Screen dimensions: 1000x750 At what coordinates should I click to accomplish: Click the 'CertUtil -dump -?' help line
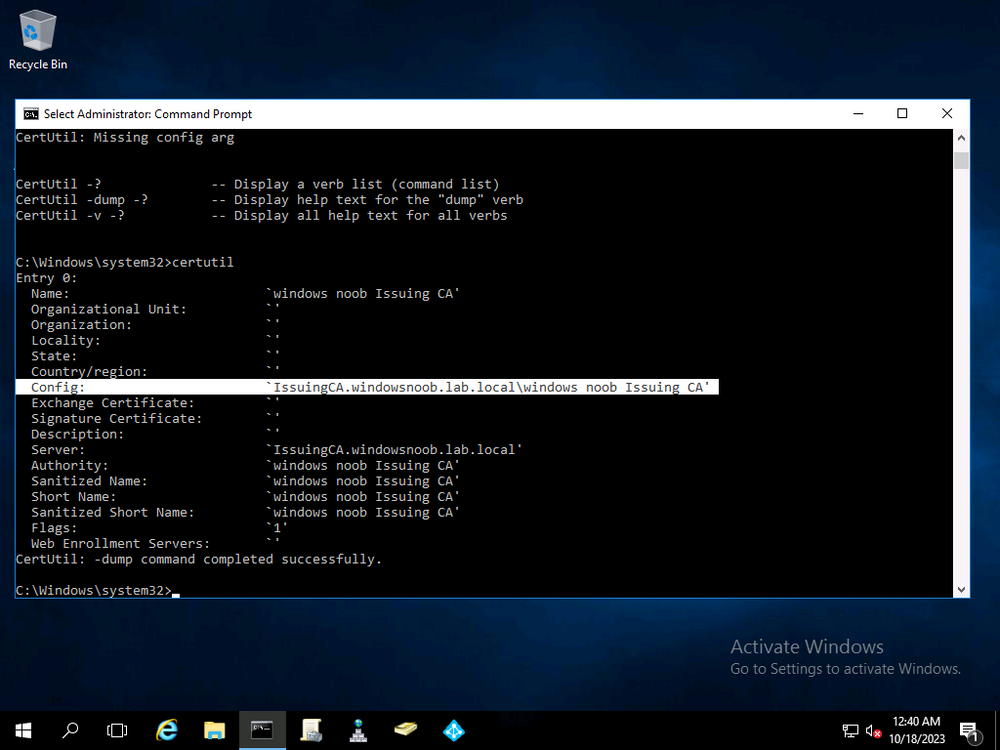[270, 200]
